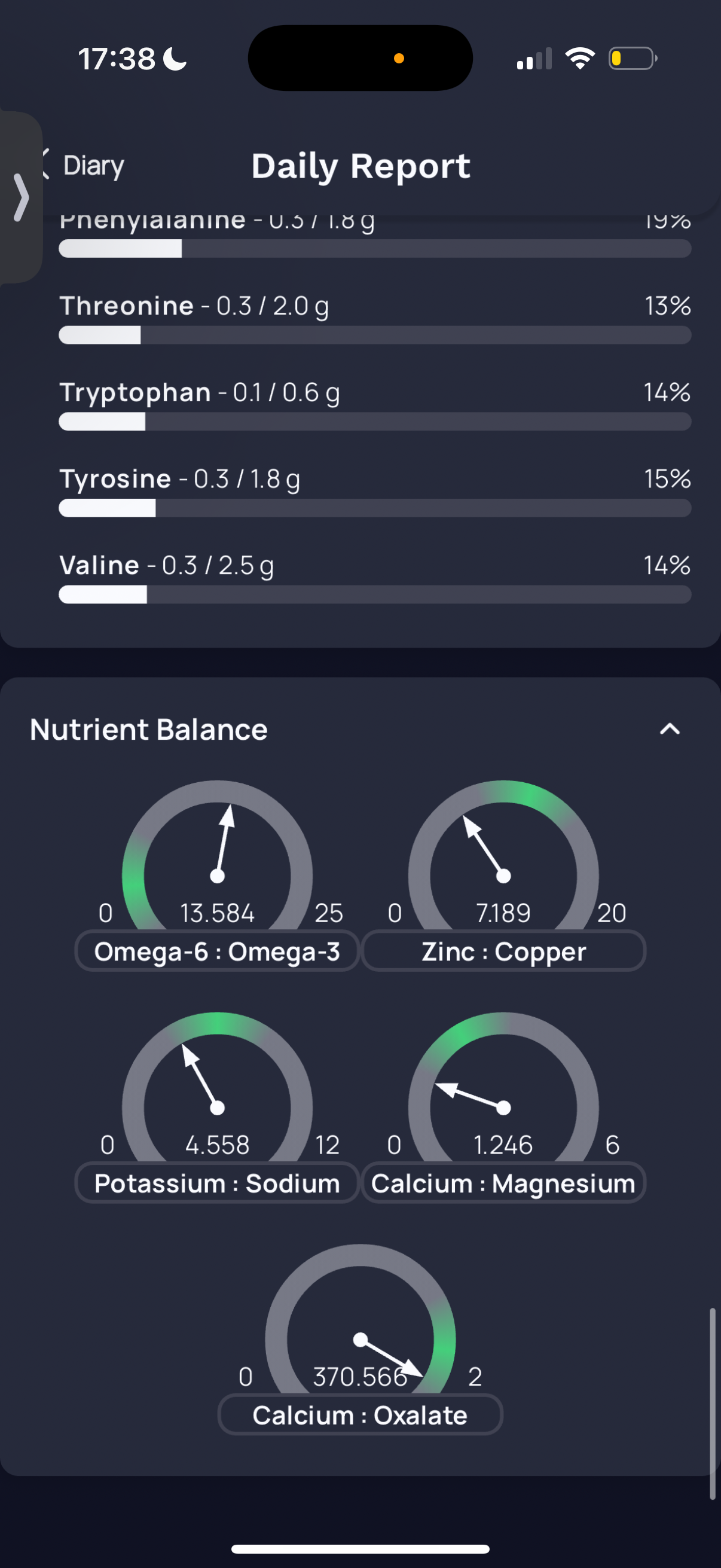Open the side panel arrow handle
This screenshot has height=1568, width=721.
click(21, 197)
